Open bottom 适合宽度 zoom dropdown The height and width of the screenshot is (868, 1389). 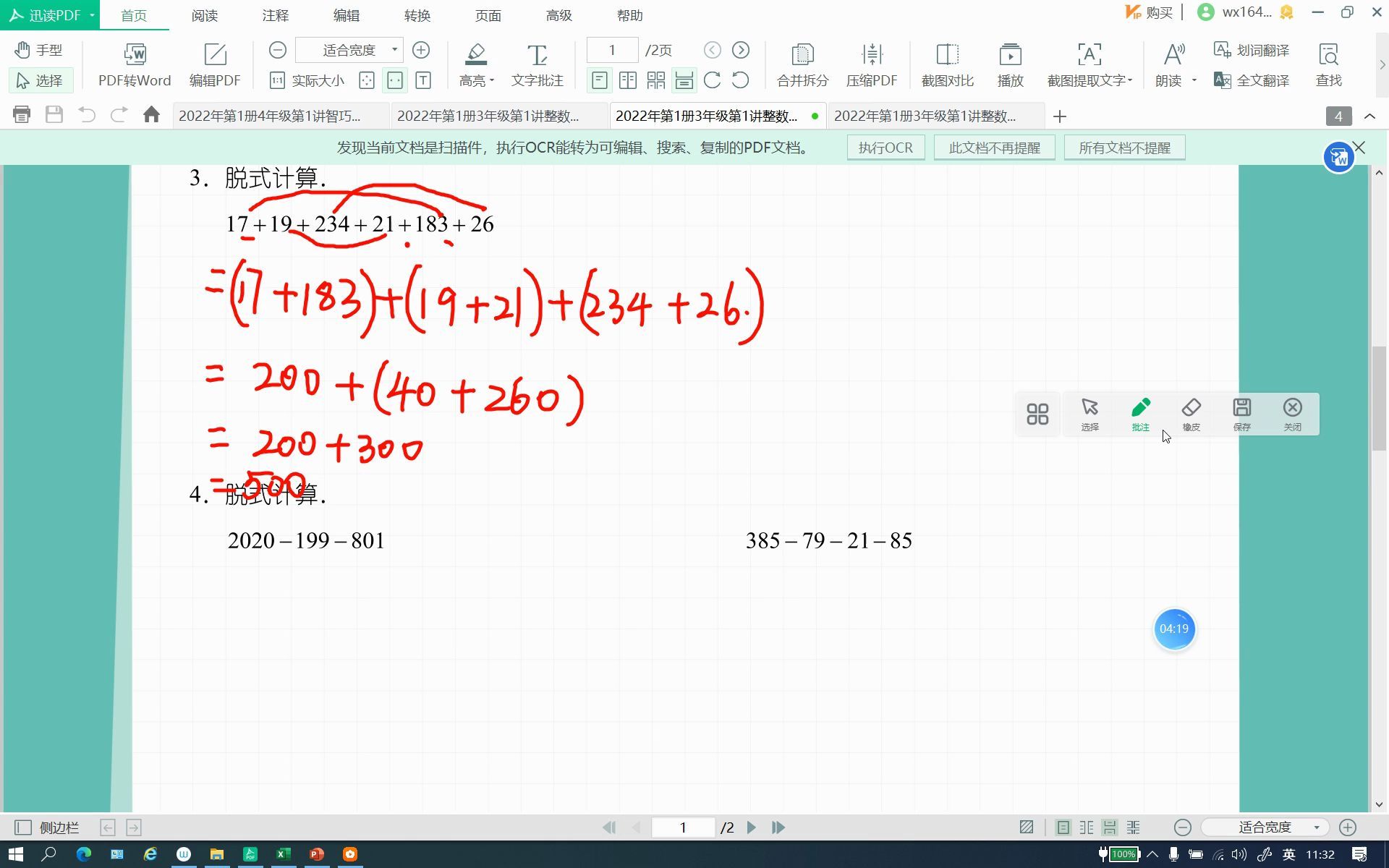1317,827
